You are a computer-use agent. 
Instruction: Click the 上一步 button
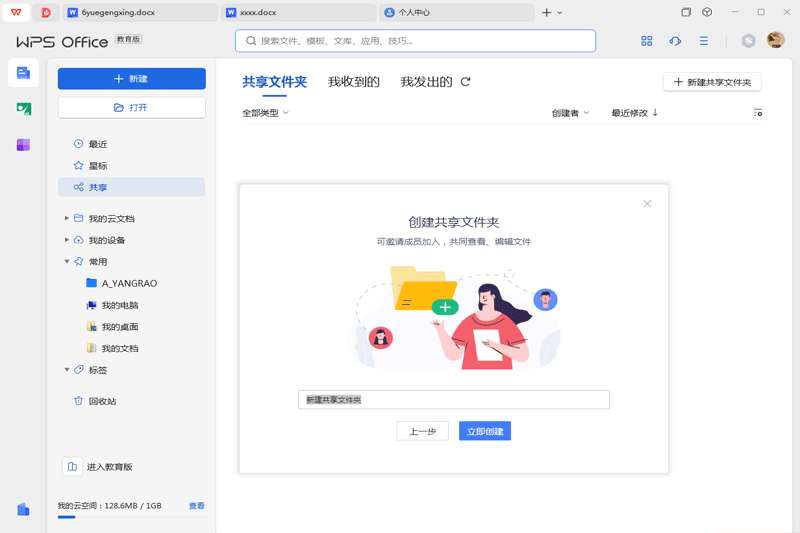(x=422, y=431)
